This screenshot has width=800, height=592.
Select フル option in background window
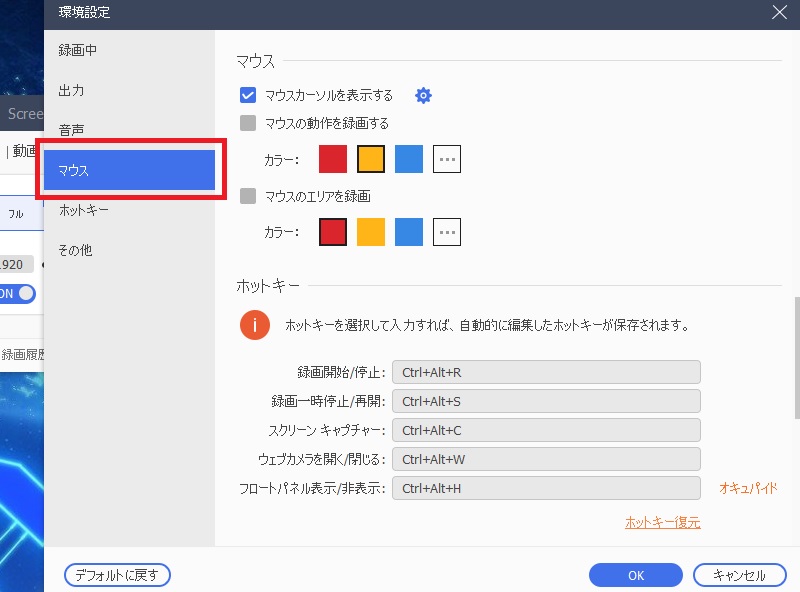pyautogui.click(x=16, y=213)
